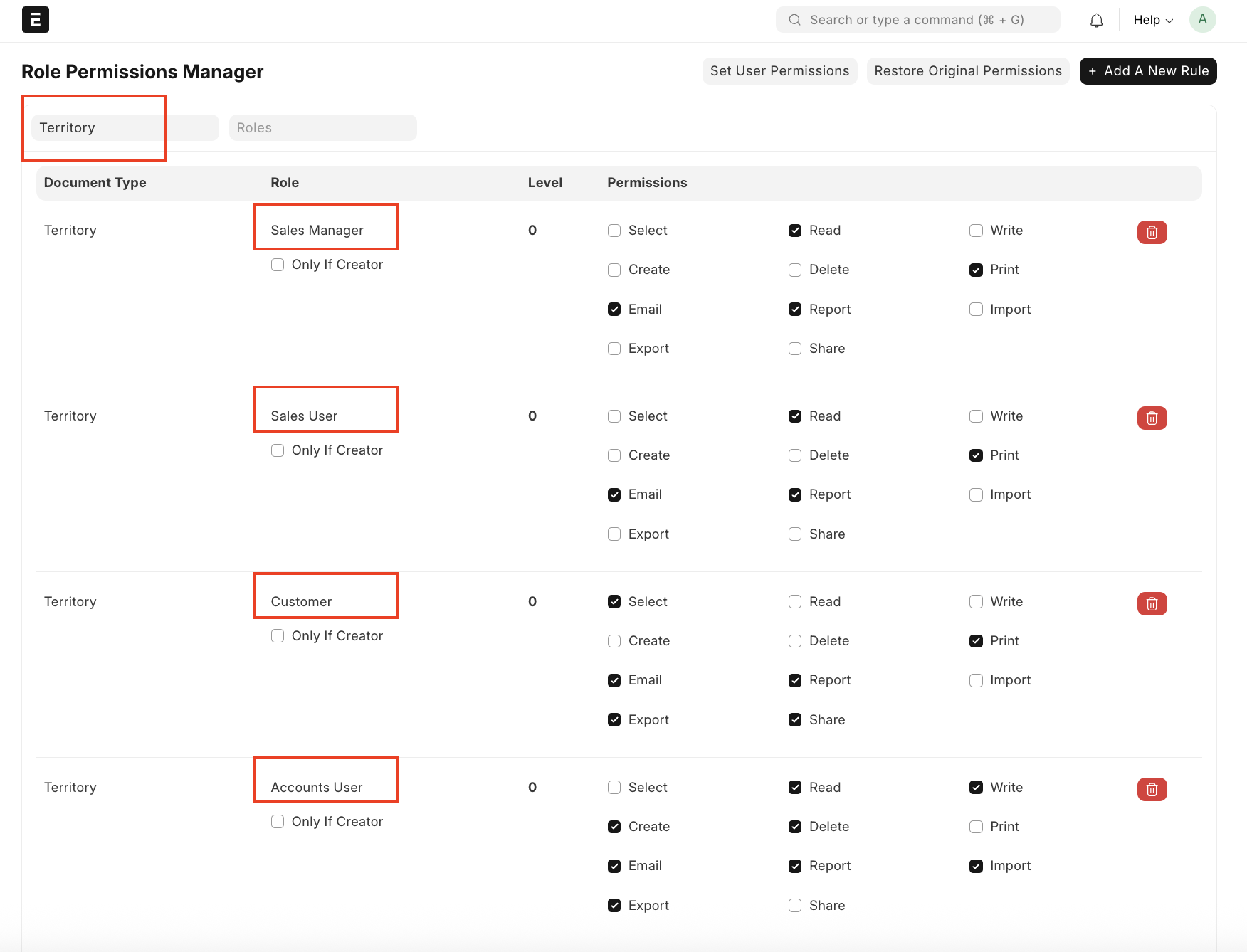The height and width of the screenshot is (952, 1247).
Task: Open the Sales Manager role link
Action: [x=317, y=231]
